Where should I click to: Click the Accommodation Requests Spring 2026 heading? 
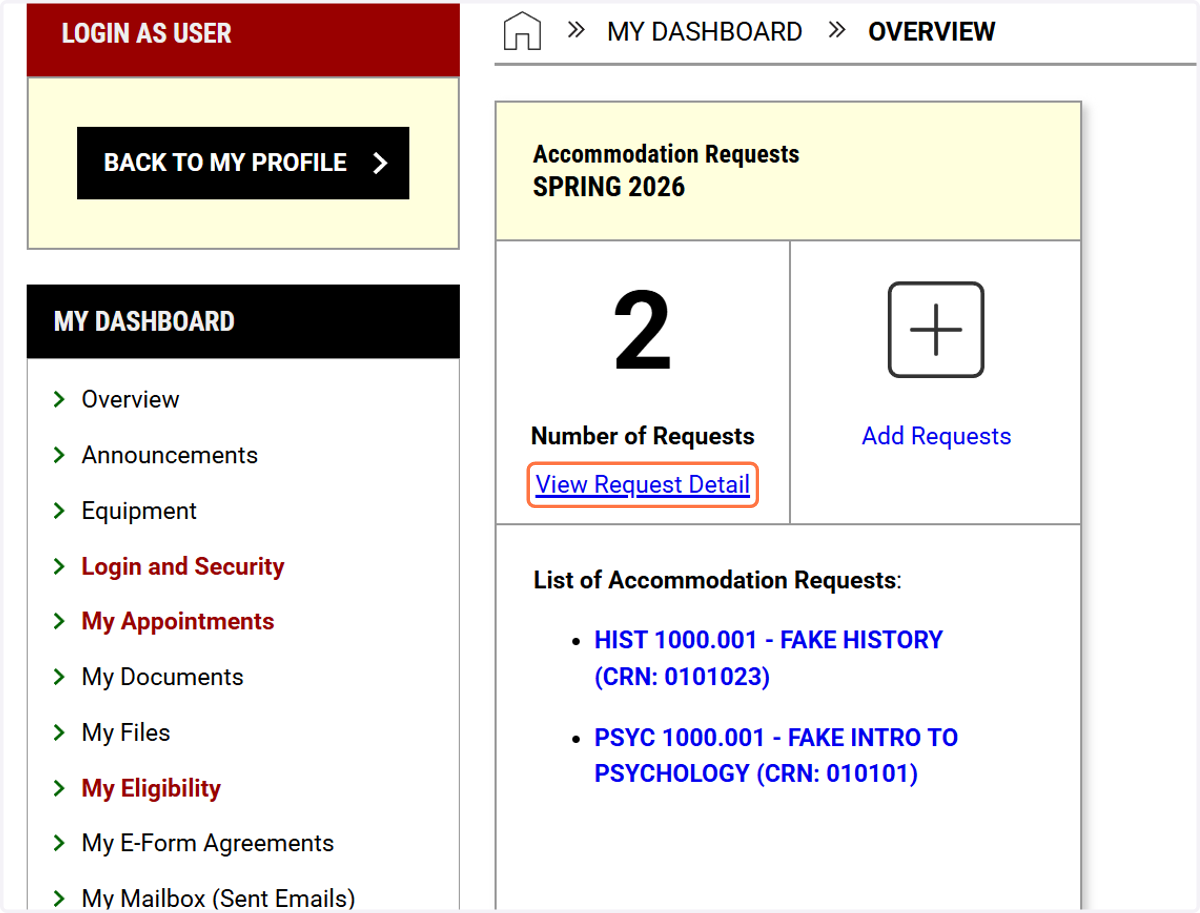[666, 171]
